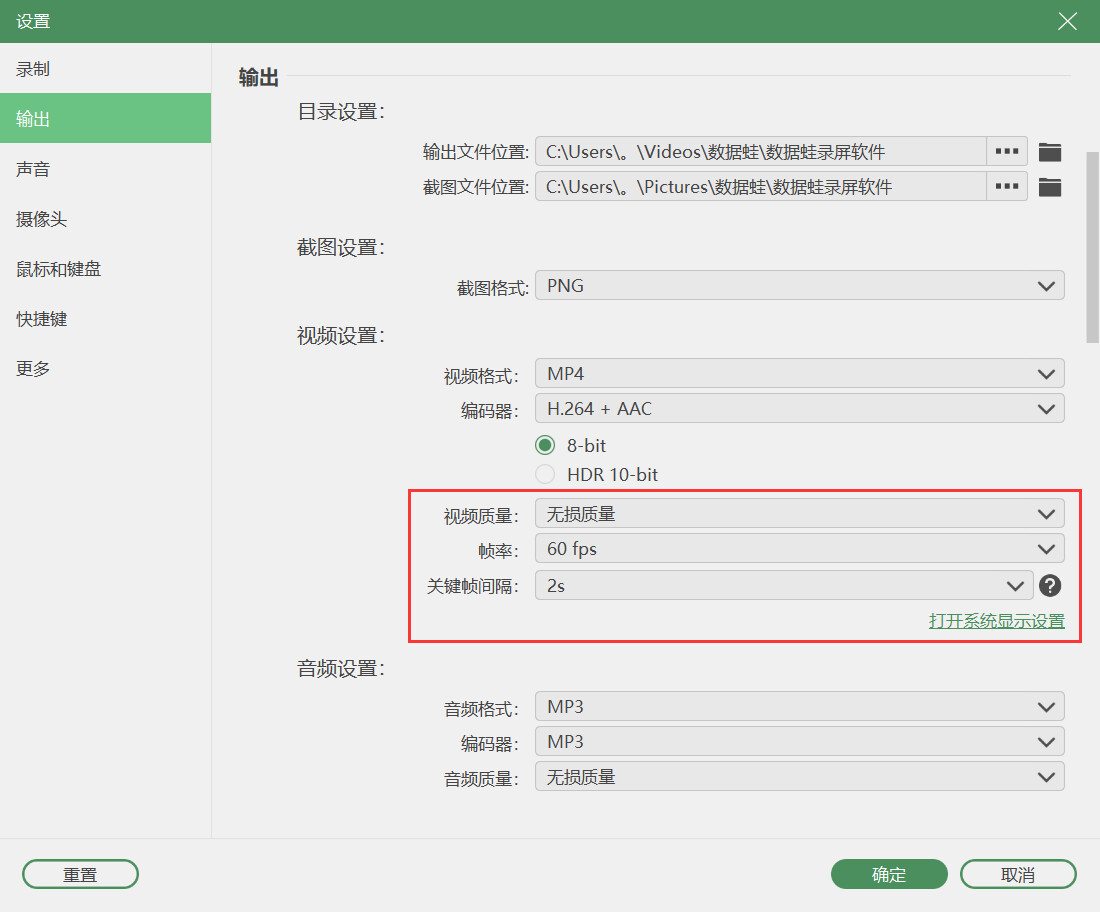Select the HDR 10-bit radio button

click(545, 475)
